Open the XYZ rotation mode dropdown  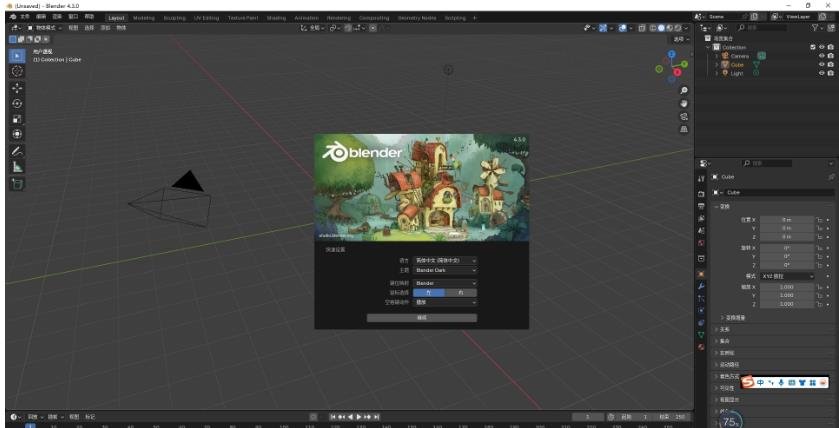787,276
